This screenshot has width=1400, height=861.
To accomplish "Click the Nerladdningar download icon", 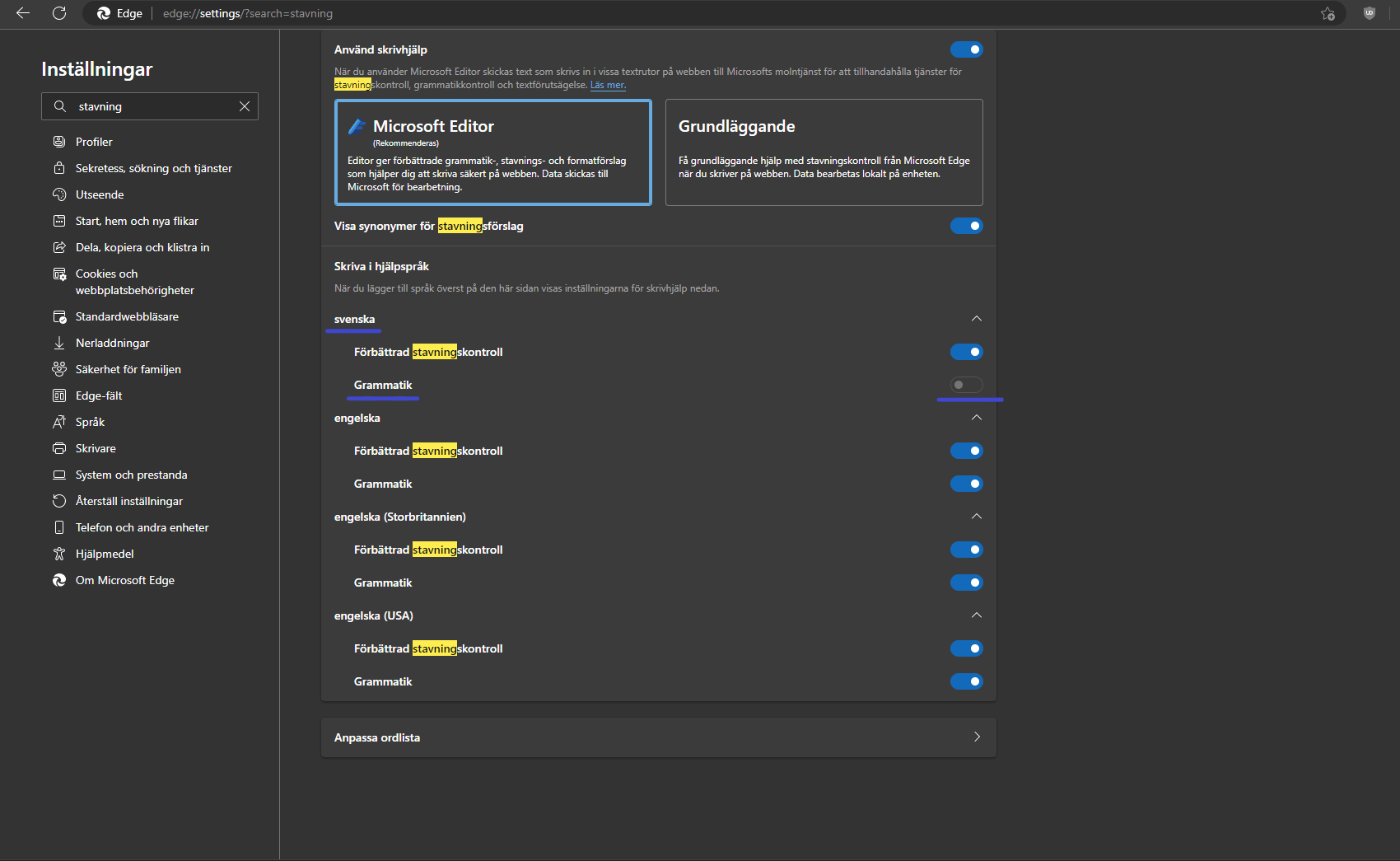I will 59,343.
